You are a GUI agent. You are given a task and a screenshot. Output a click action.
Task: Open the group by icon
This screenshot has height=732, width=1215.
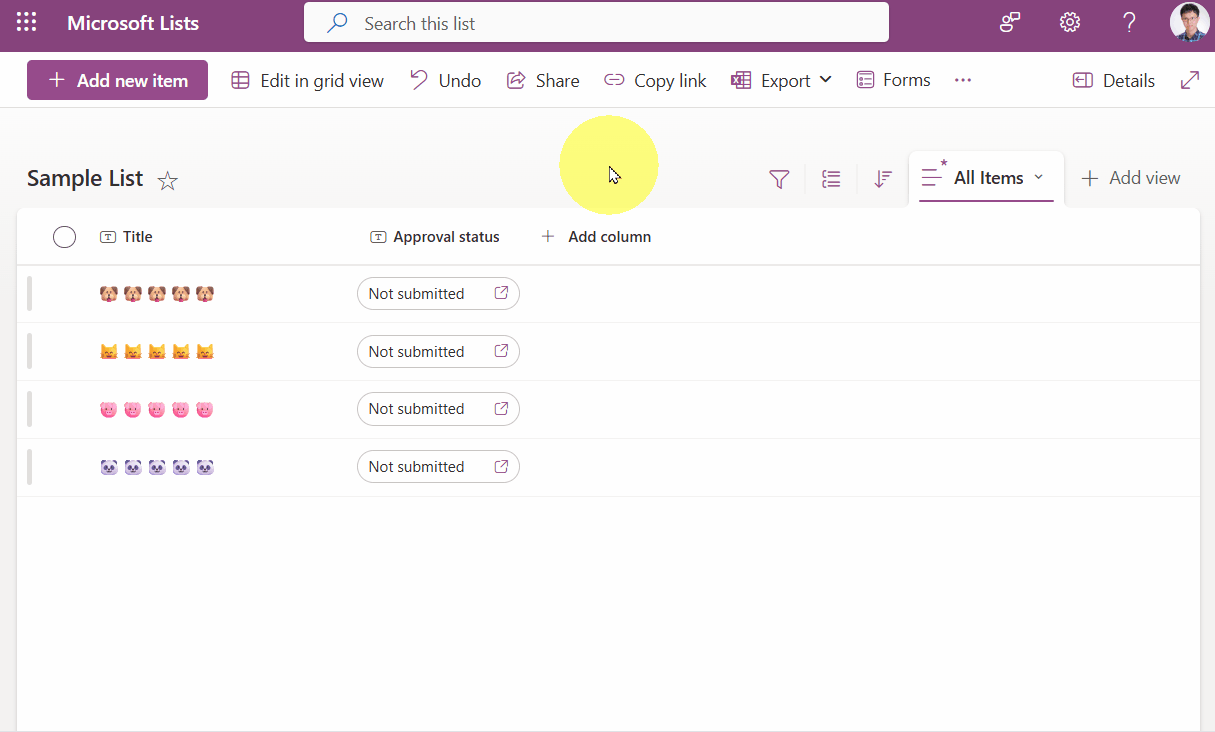(831, 179)
